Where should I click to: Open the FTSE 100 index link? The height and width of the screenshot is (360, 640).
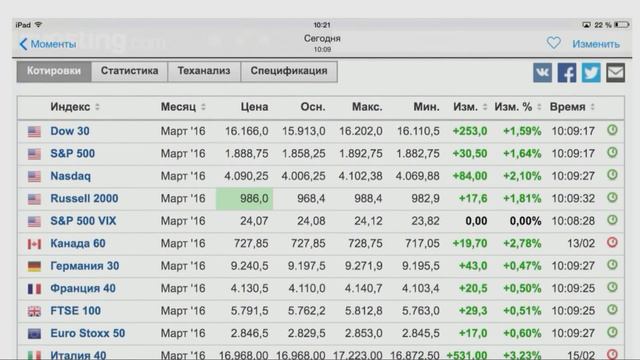[76, 311]
